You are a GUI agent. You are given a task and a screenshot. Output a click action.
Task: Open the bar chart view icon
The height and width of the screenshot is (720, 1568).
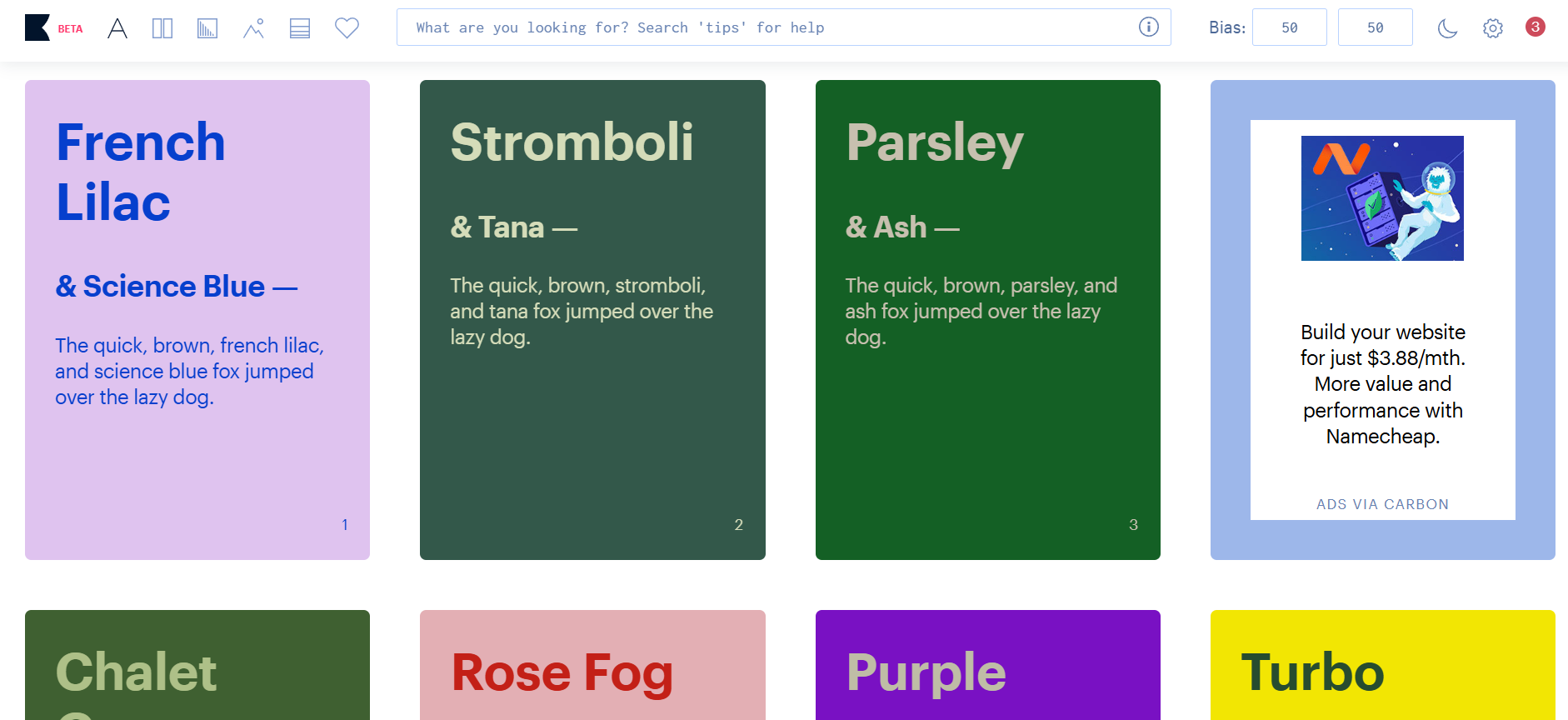click(x=207, y=28)
